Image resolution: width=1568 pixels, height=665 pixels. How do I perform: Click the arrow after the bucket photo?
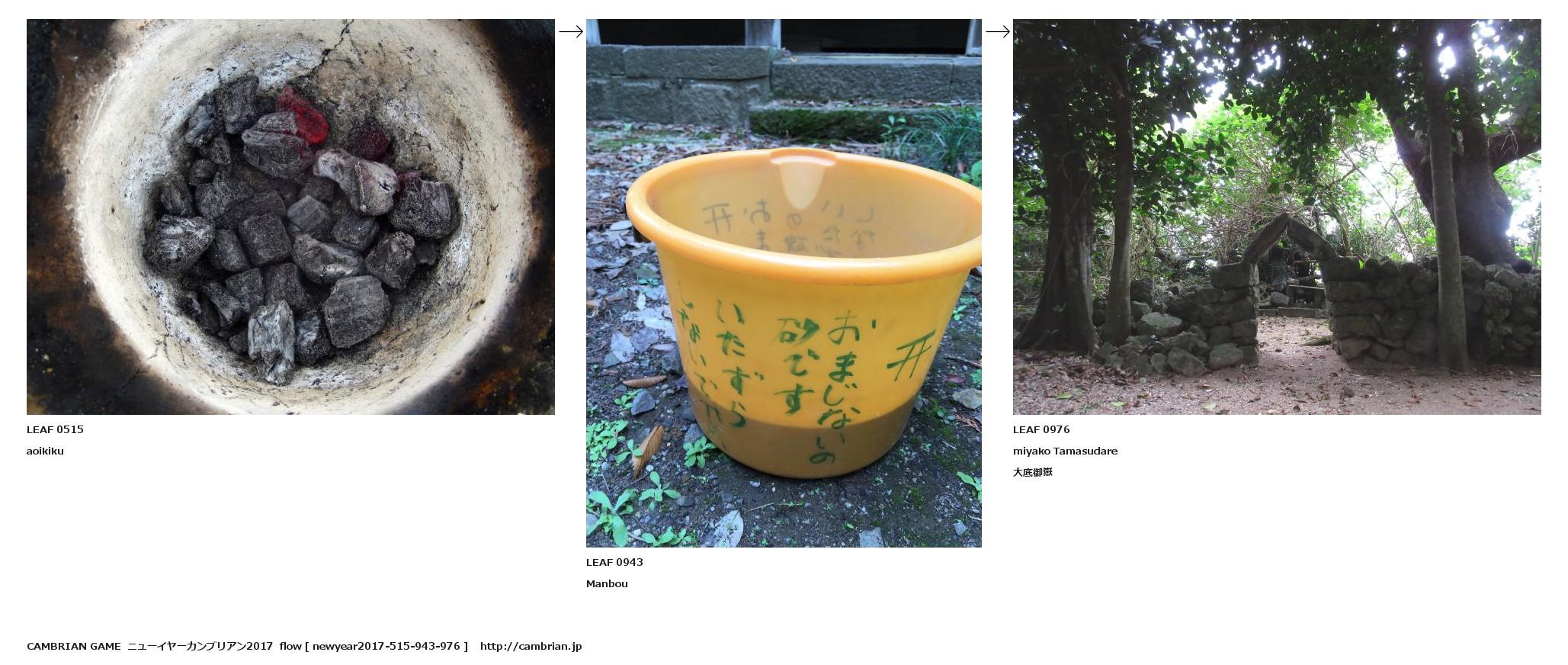point(998,31)
